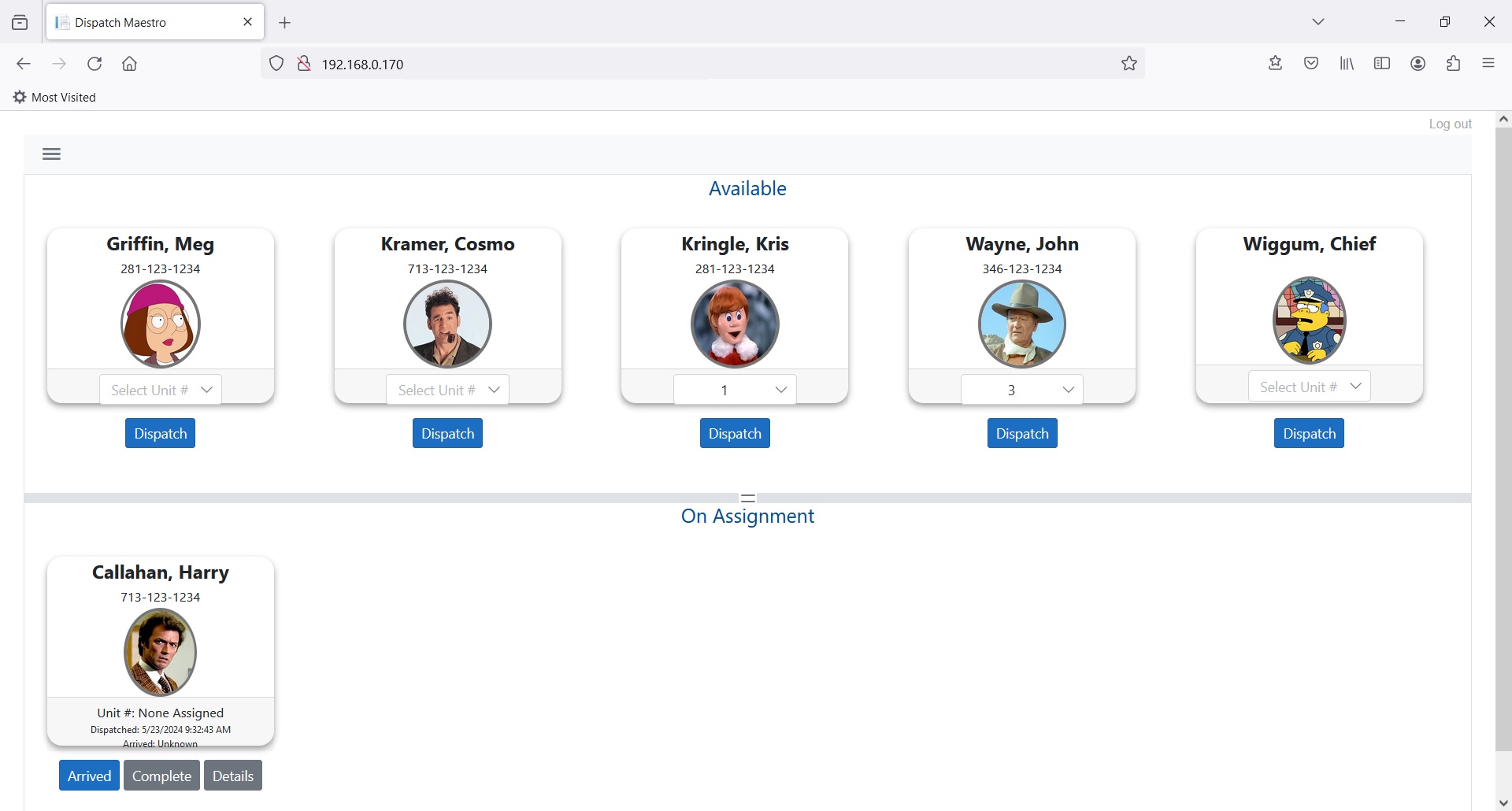The image size is (1512, 811).
Task: Open the Most Visited bookmarks folder
Action: [x=55, y=98]
